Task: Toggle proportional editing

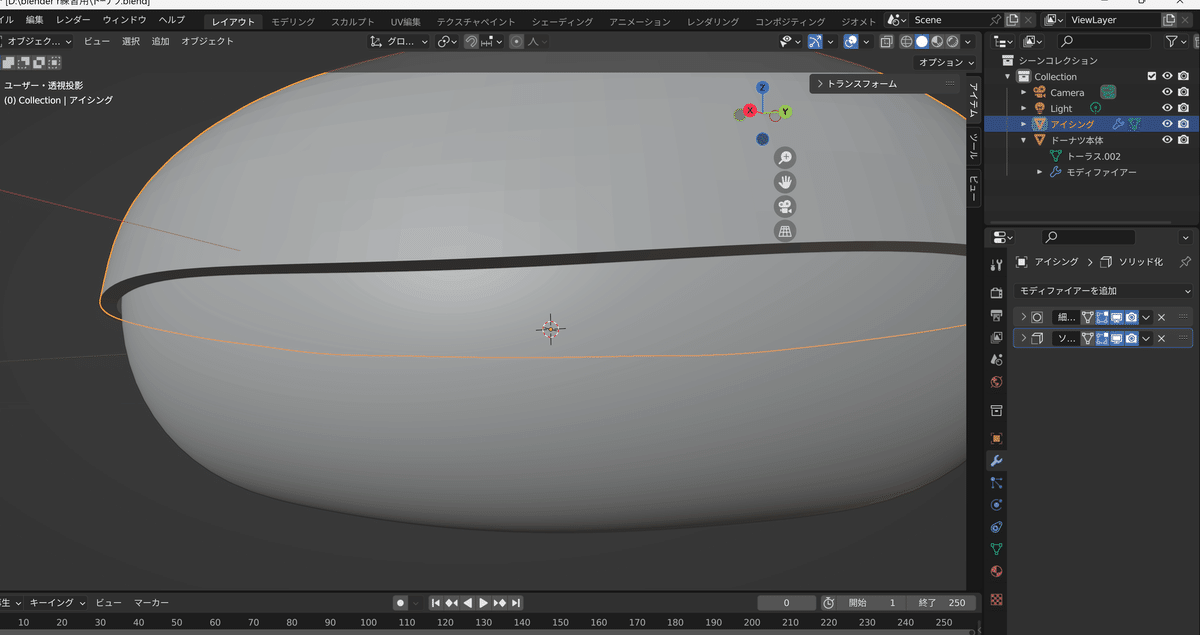Action: [x=516, y=42]
